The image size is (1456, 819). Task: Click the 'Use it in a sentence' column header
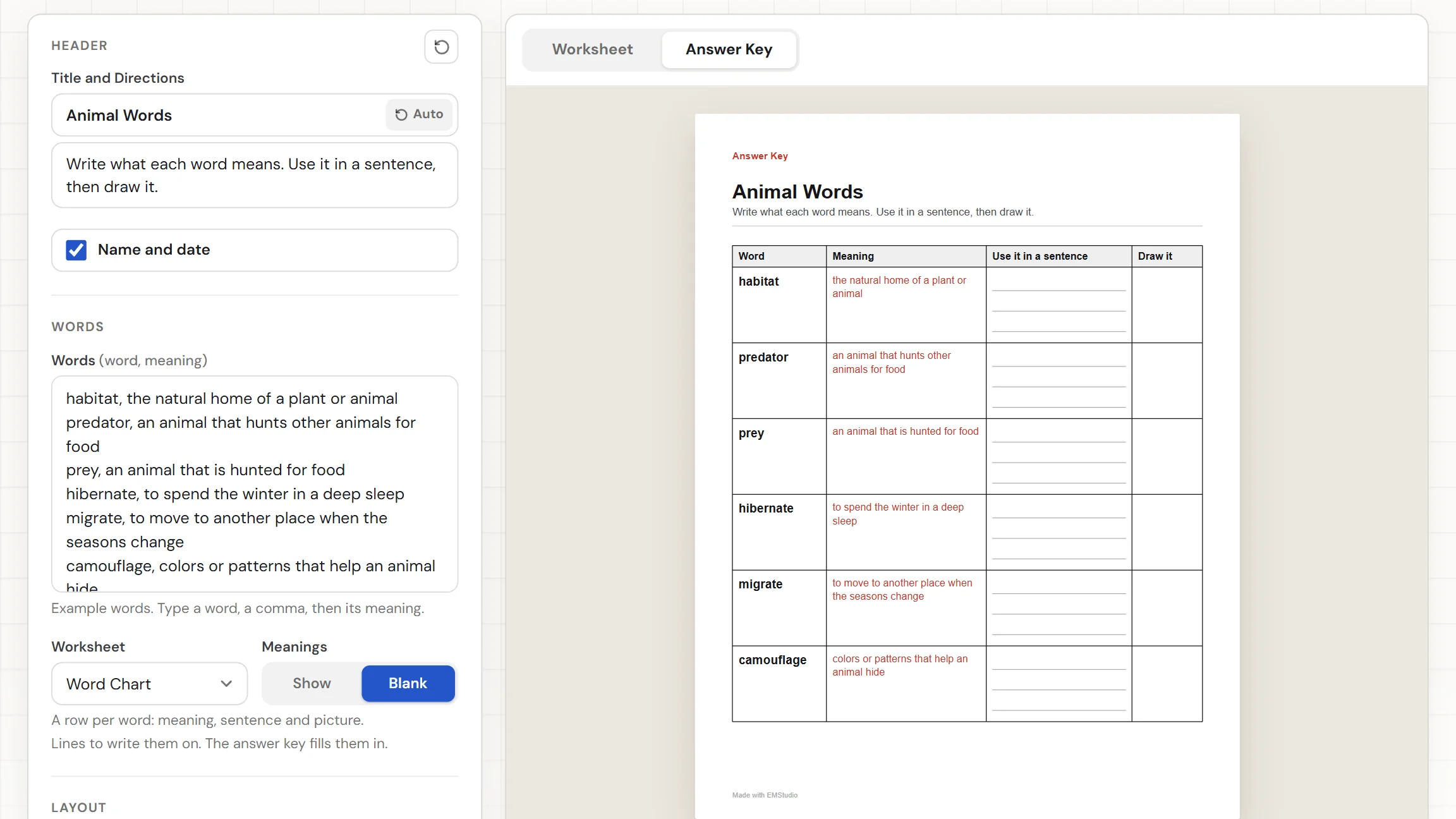pyautogui.click(x=1040, y=256)
